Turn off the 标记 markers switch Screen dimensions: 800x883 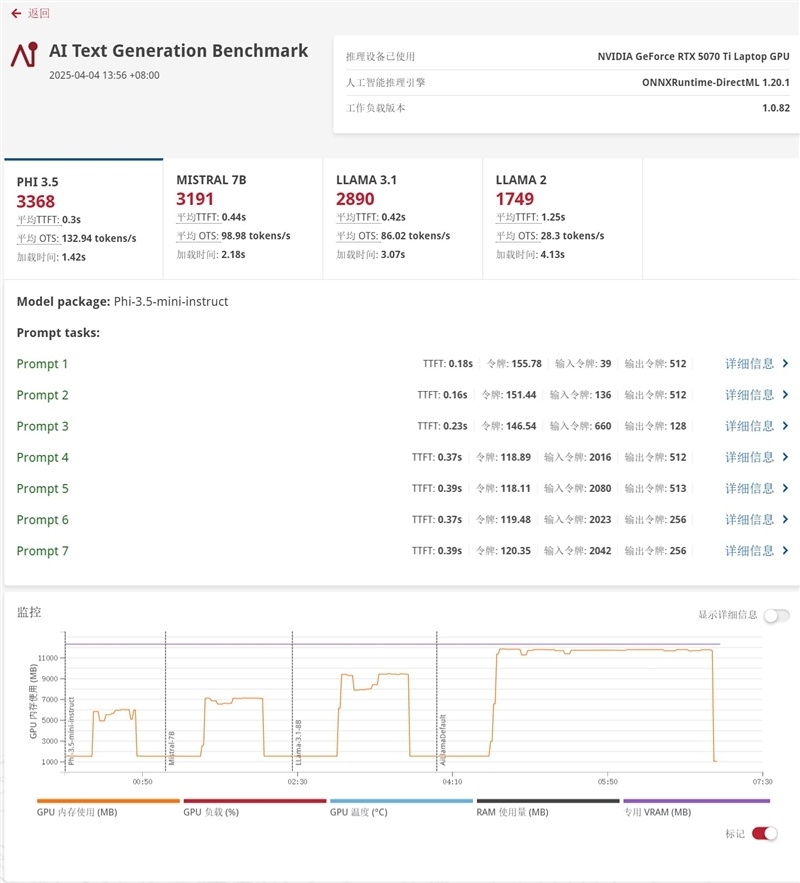[765, 833]
